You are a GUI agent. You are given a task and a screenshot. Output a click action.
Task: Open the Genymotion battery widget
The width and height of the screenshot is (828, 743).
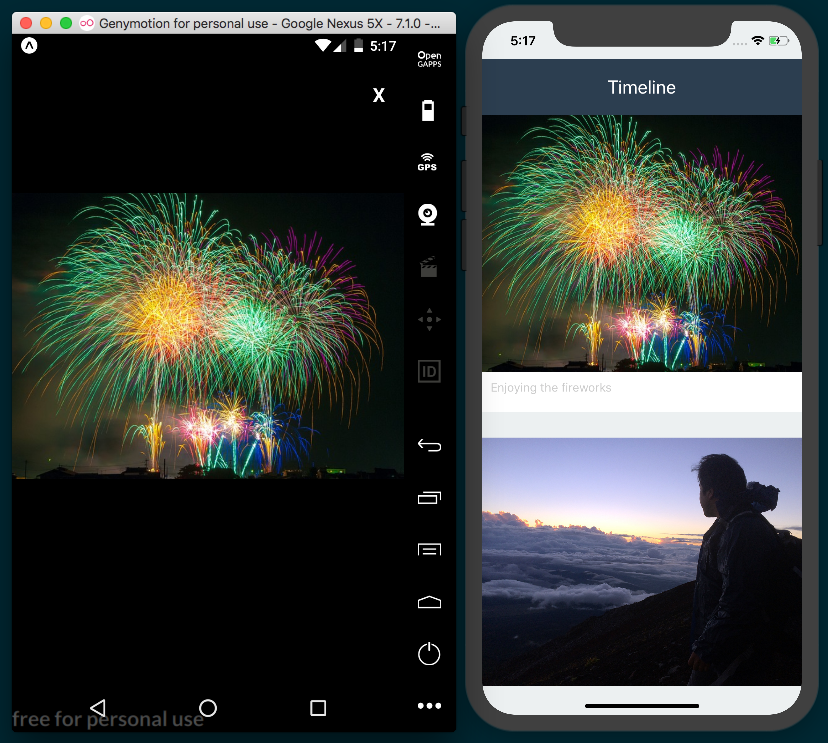[x=428, y=111]
